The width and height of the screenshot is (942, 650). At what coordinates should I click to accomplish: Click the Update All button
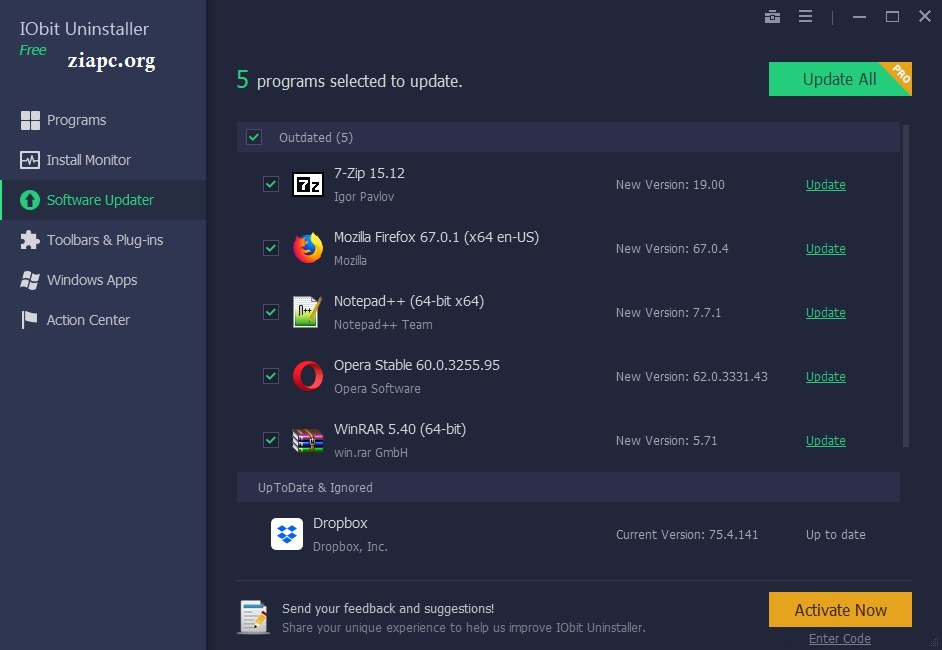coord(840,79)
